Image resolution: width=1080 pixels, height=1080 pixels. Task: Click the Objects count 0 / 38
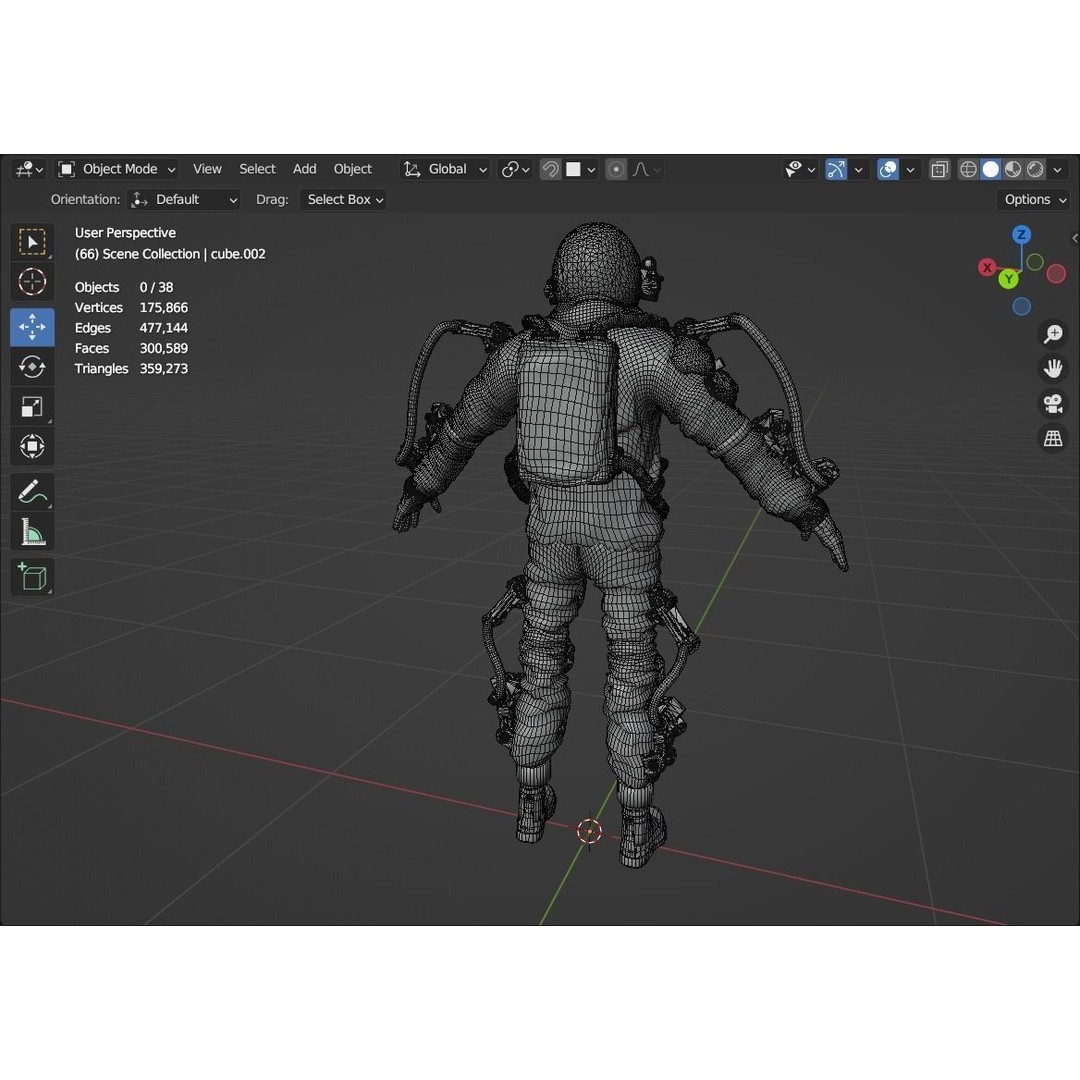coord(156,287)
